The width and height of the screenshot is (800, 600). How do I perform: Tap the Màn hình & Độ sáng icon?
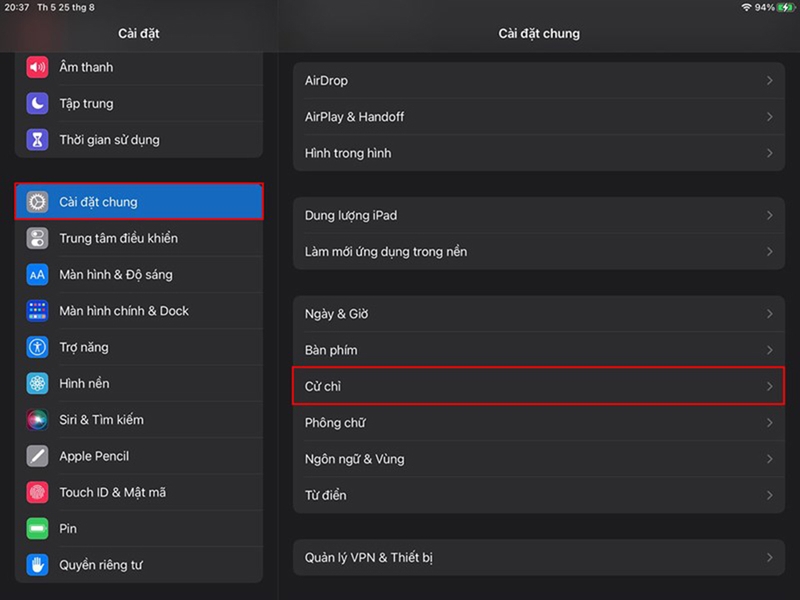38,274
